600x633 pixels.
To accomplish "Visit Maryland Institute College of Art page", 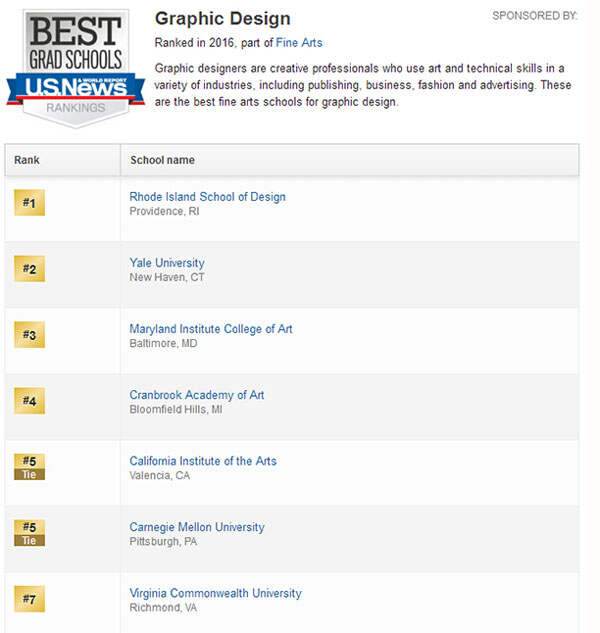I will (x=211, y=329).
